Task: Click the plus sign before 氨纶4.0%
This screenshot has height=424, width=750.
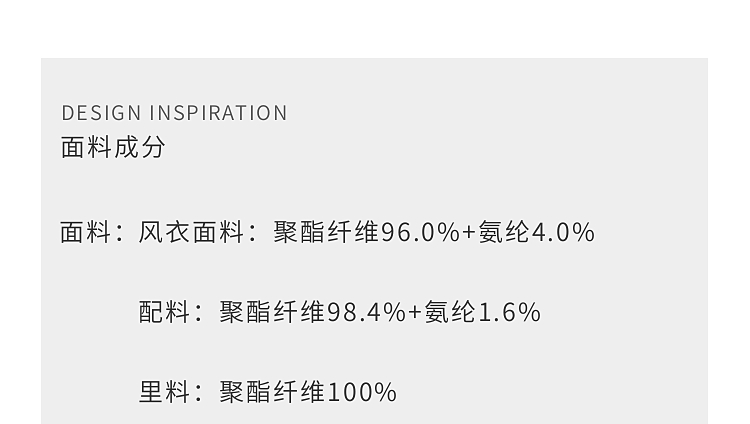Action: [x=469, y=233]
